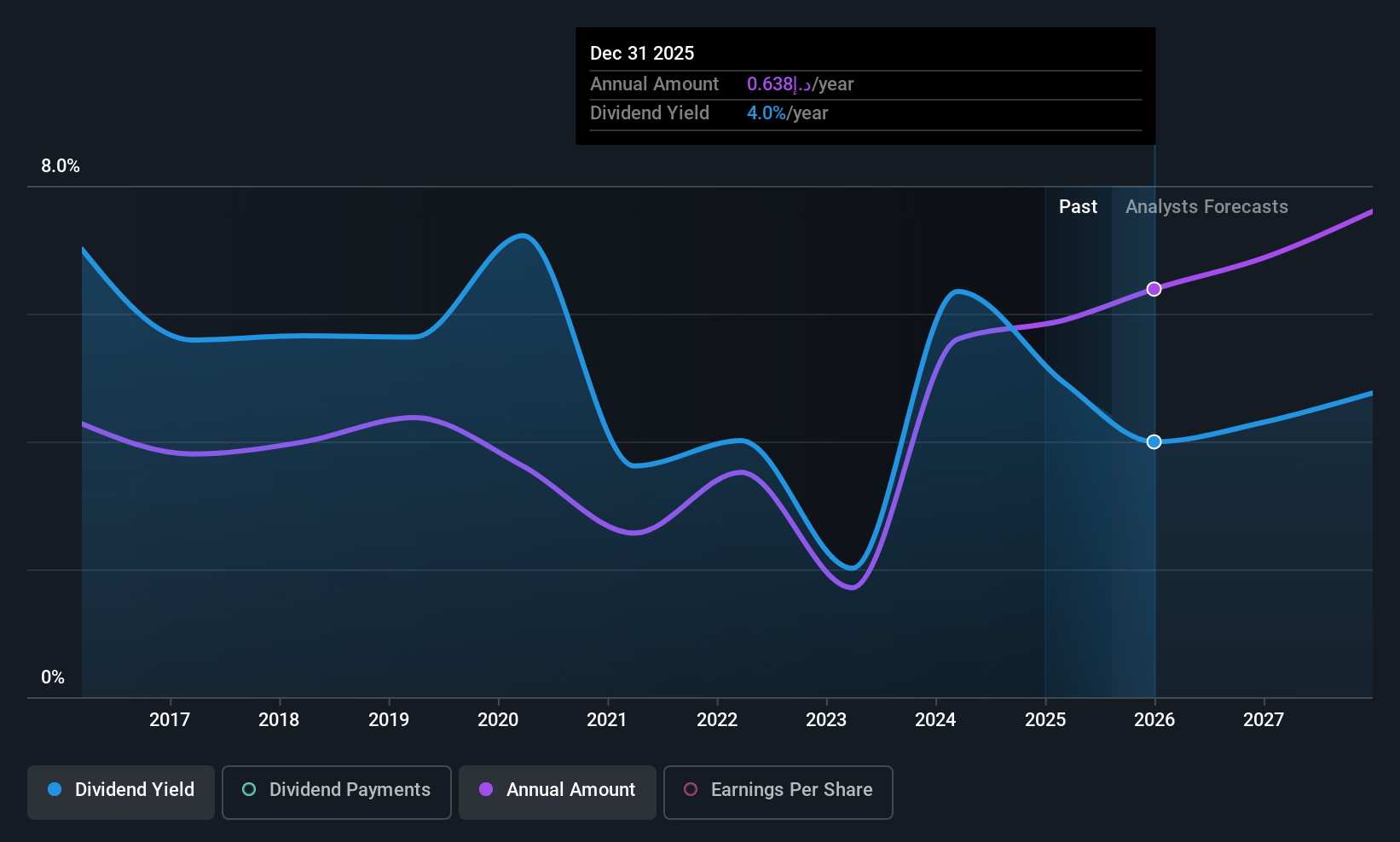This screenshot has height=842, width=1400.
Task: Toggle the Dividend Yield series
Action: (x=121, y=792)
